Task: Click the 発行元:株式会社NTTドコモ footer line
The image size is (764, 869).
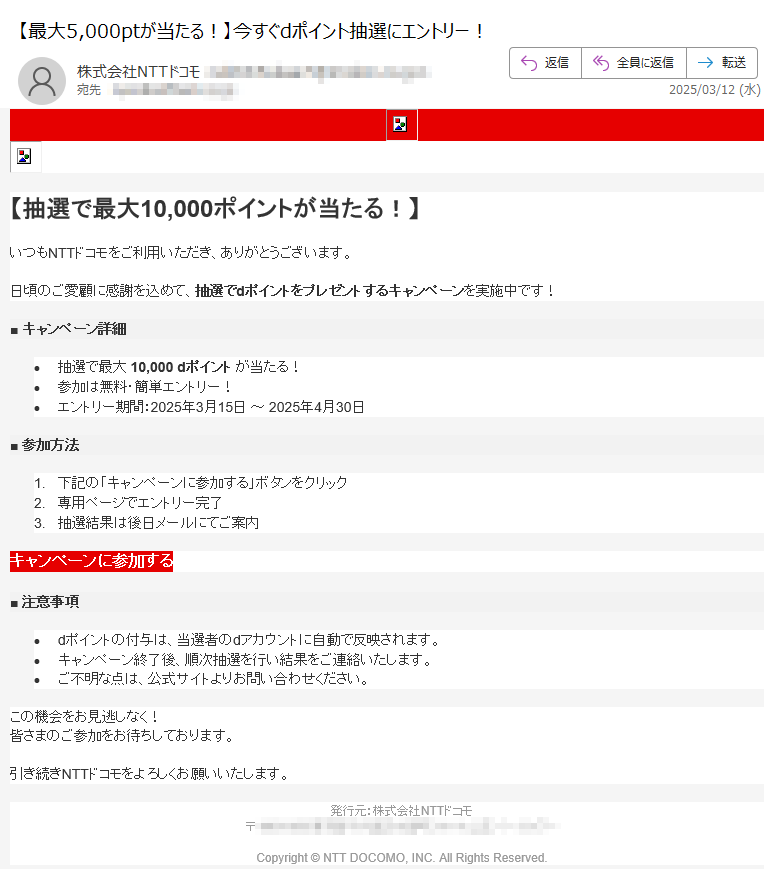Action: pos(401,811)
